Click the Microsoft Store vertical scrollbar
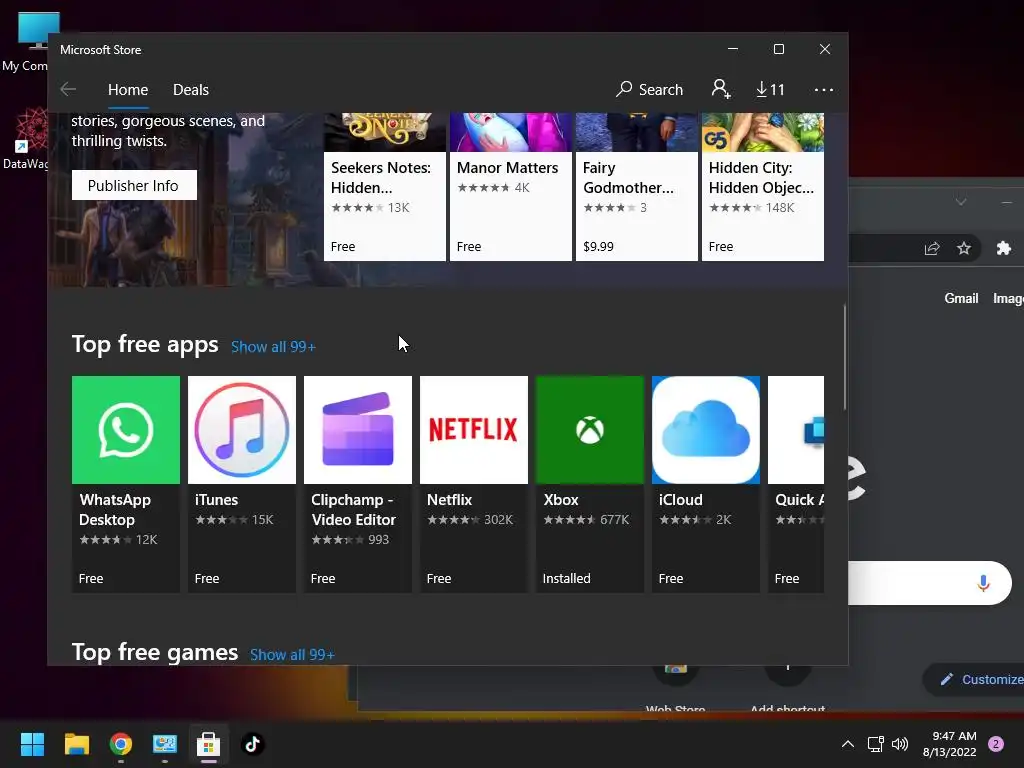1024x768 pixels. point(844,357)
